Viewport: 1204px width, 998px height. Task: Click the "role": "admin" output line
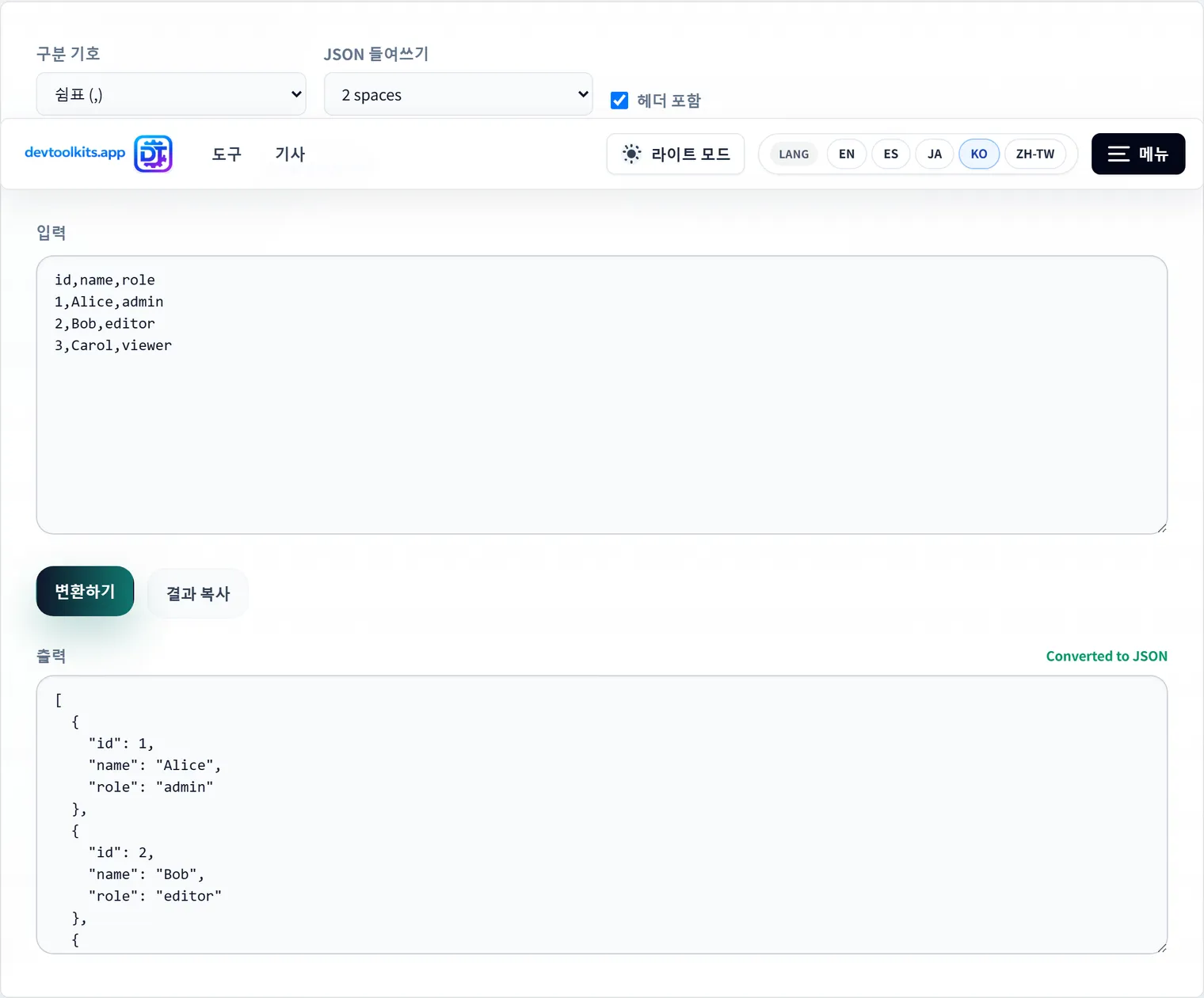[150, 787]
